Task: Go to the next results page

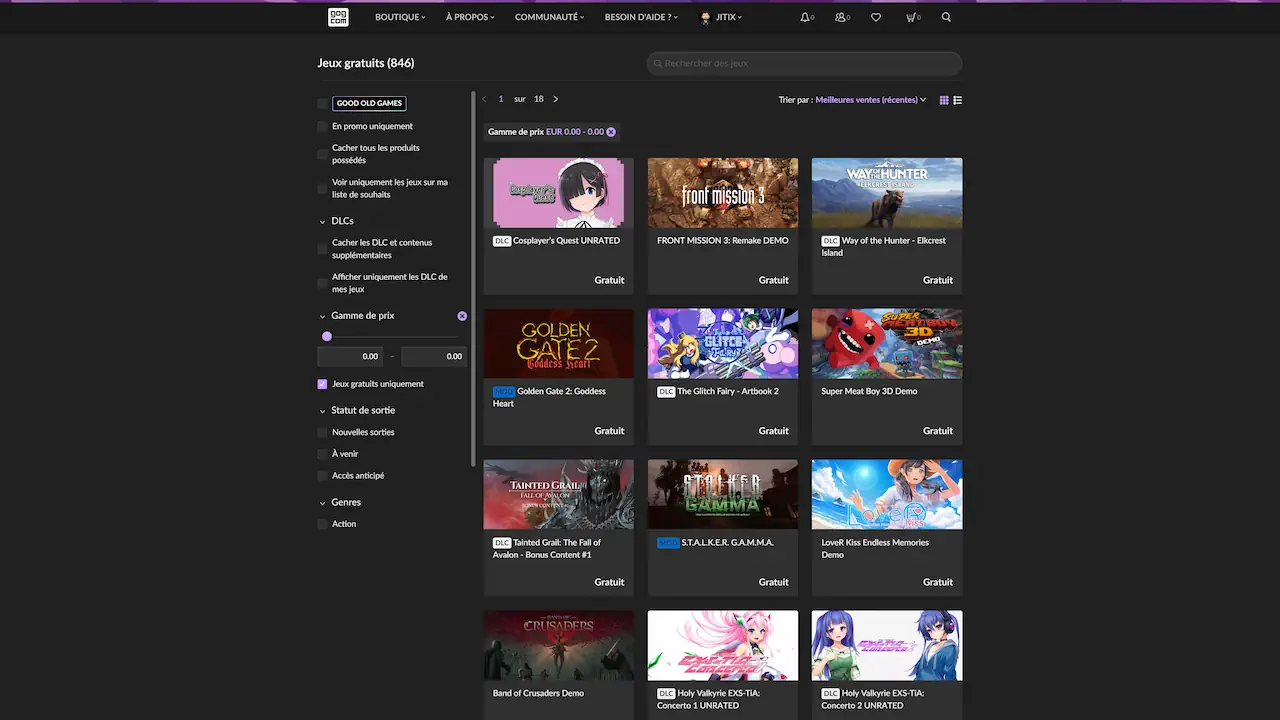Action: (555, 99)
